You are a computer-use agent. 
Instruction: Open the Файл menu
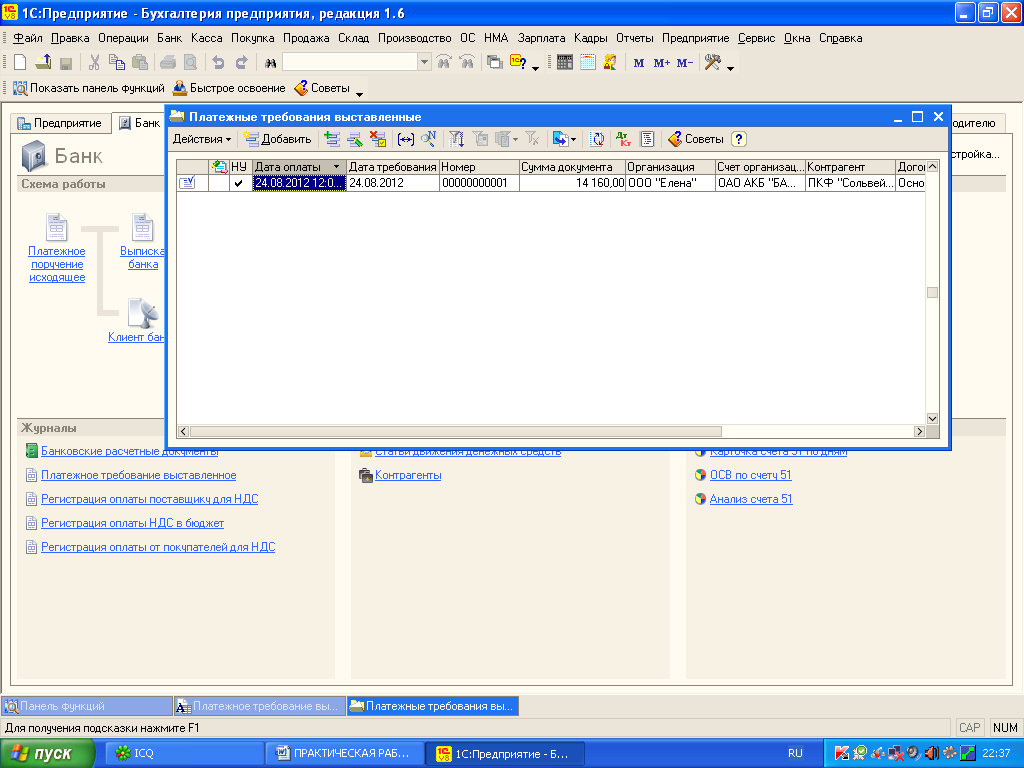(27, 38)
